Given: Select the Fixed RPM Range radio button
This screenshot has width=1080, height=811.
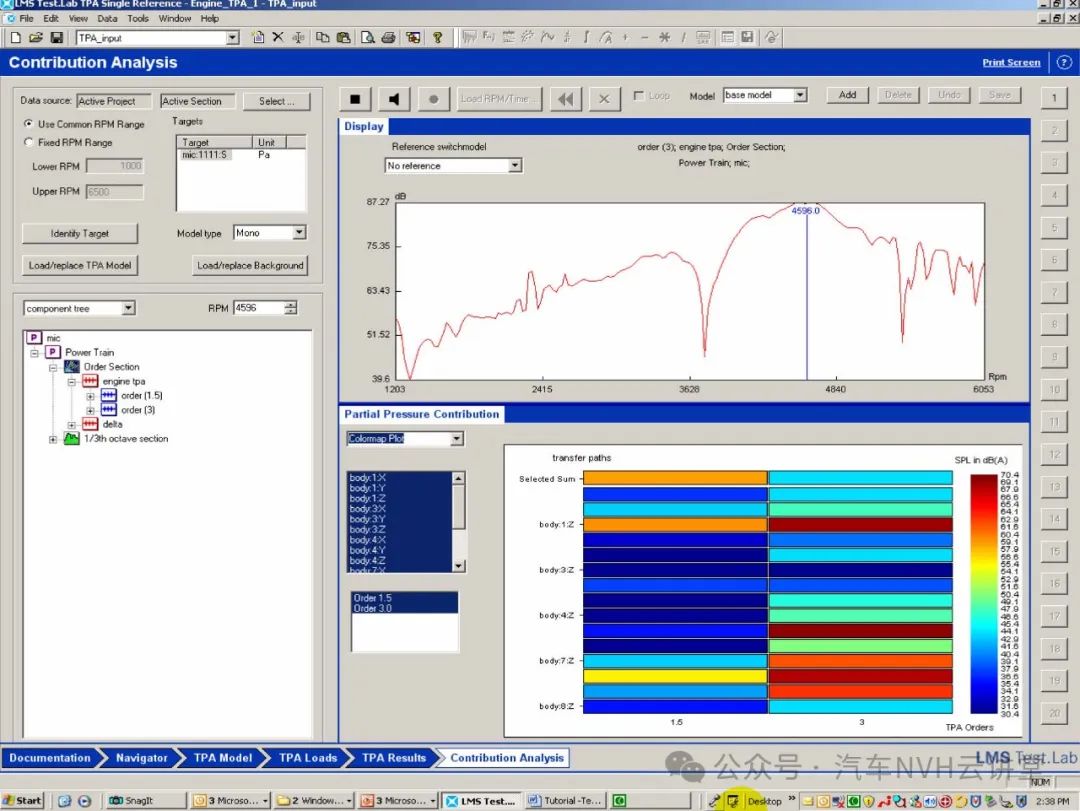Looking at the screenshot, I should (x=29, y=142).
